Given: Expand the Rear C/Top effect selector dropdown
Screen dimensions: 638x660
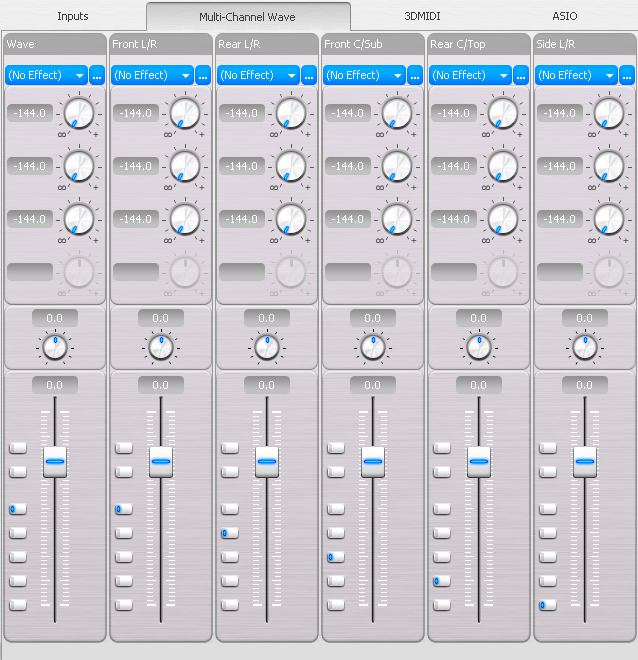Looking at the screenshot, I should point(469,75).
